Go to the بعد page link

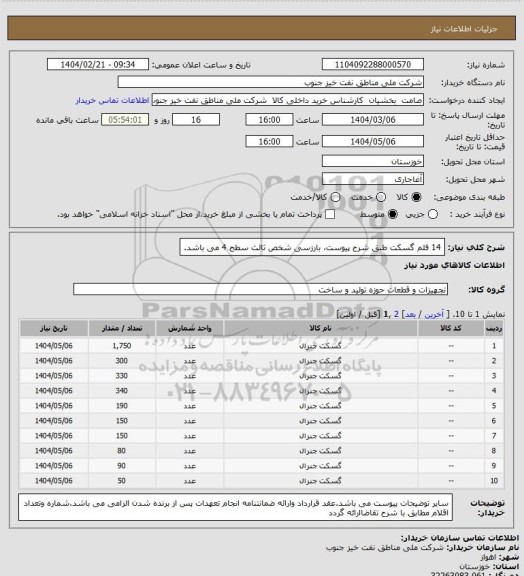[410, 314]
